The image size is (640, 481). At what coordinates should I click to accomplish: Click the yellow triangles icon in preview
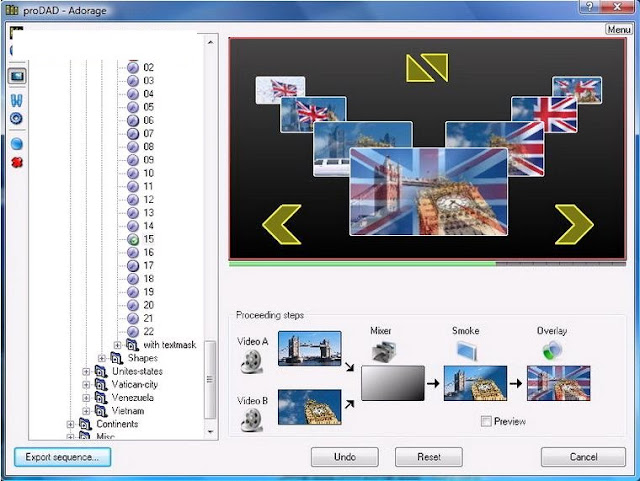(427, 68)
